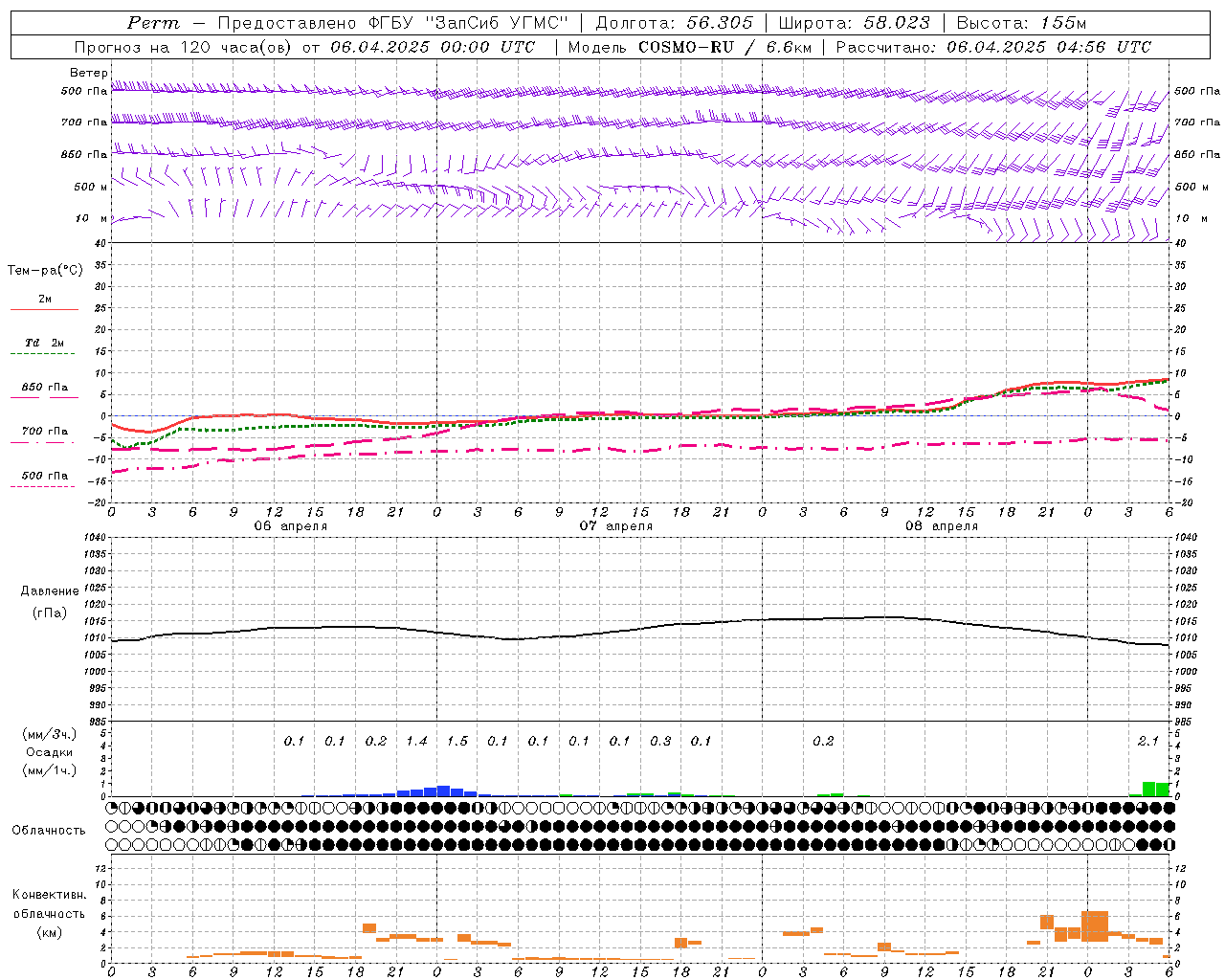Image resolution: width=1225 pixels, height=980 pixels.
Task: Click the 'Perm' location title
Action: point(153,23)
